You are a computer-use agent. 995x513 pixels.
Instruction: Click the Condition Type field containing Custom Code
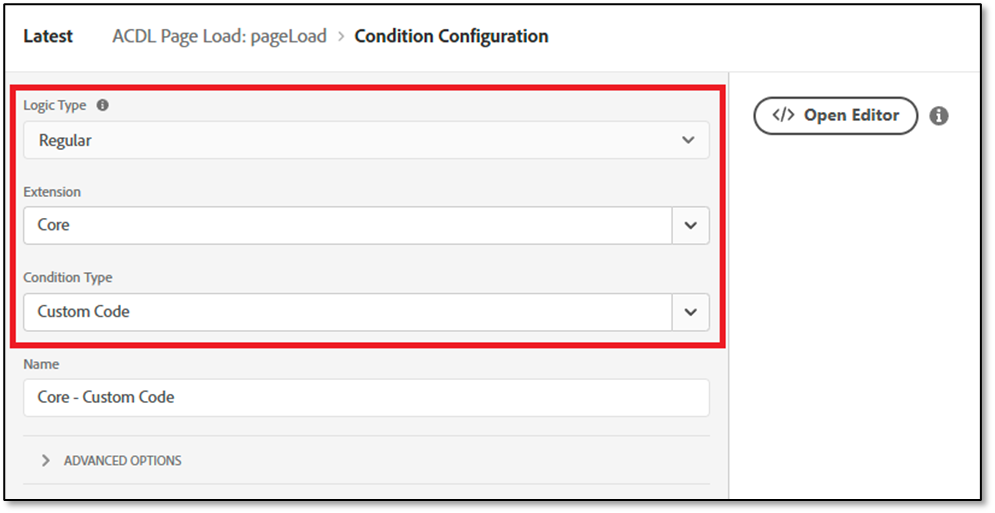pyautogui.click(x=347, y=312)
